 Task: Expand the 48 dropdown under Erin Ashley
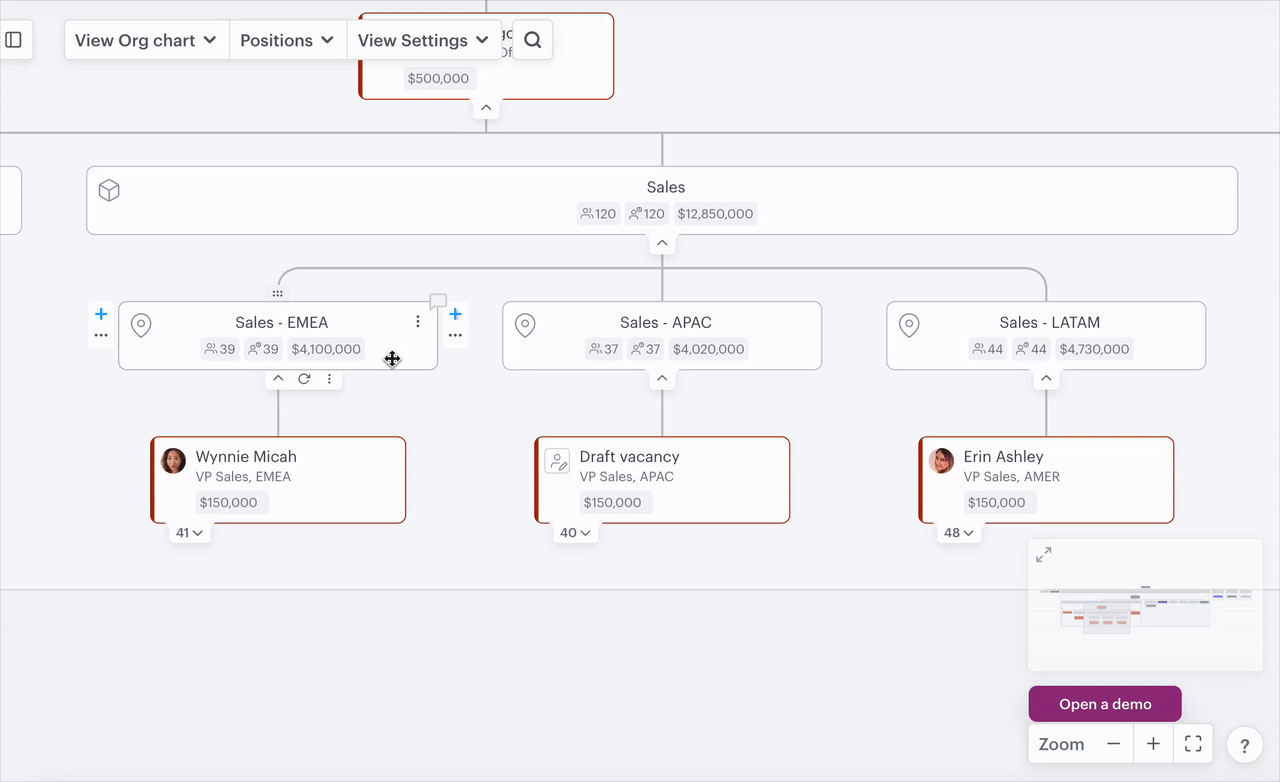959,532
